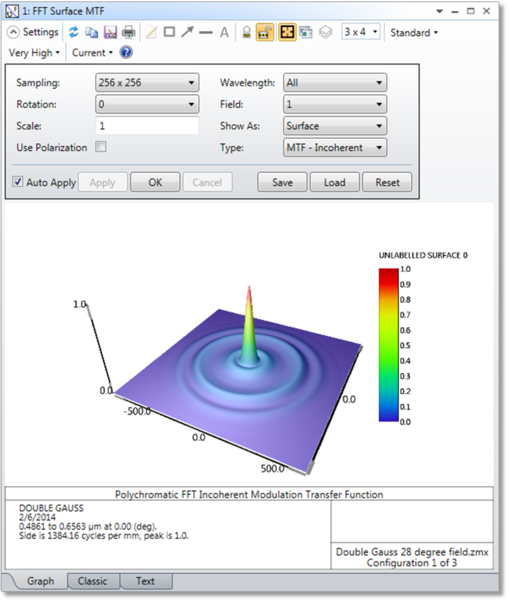Switch to the Text tab

(145, 581)
